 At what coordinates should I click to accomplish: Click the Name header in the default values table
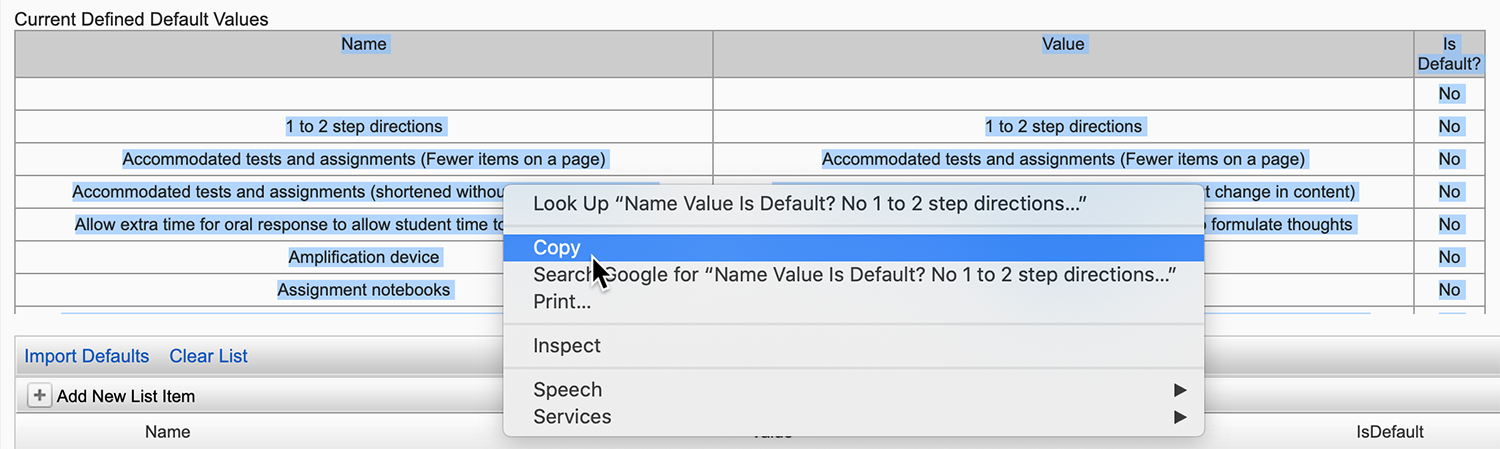click(364, 44)
